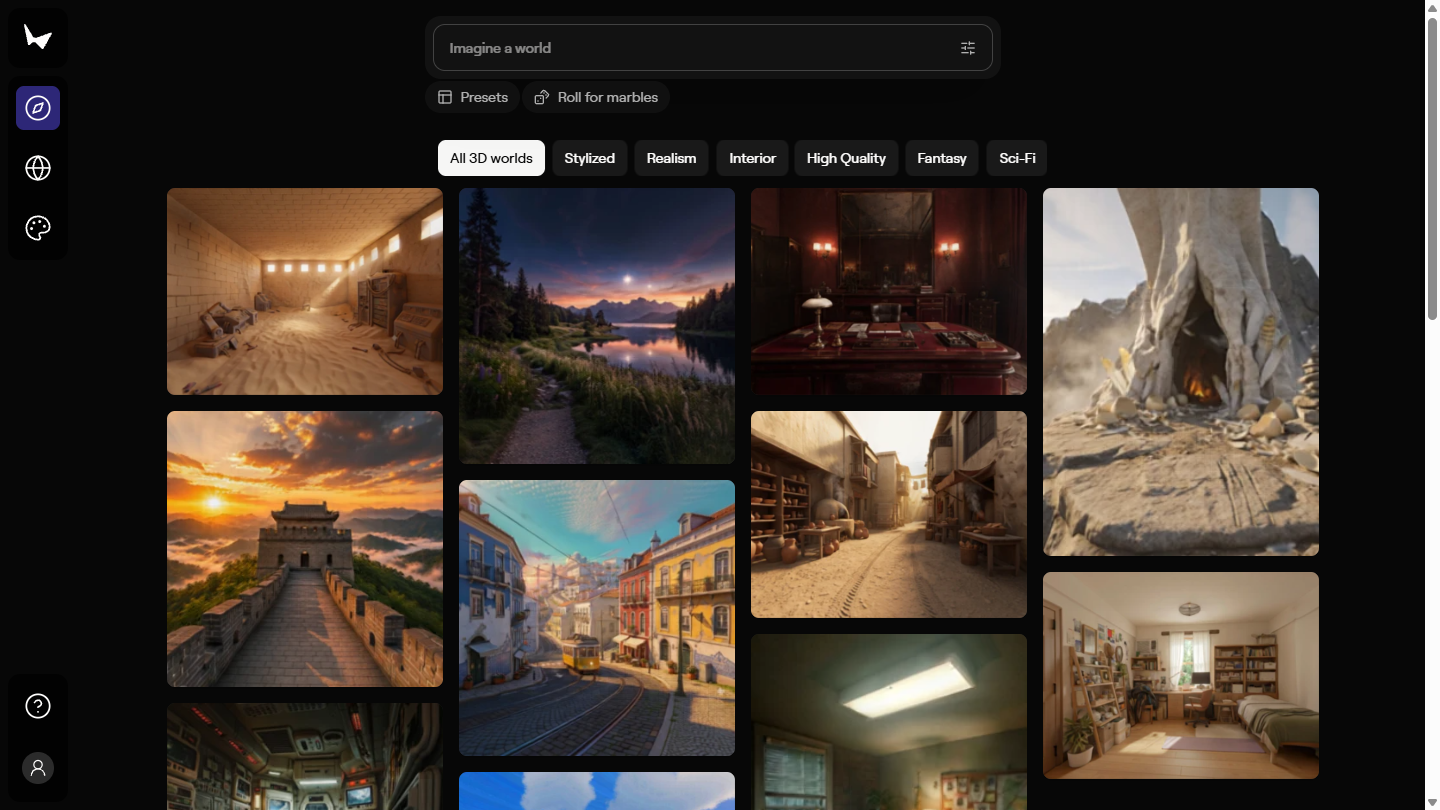
Task: Open the yellow tram street world thumbnail
Action: (x=597, y=618)
